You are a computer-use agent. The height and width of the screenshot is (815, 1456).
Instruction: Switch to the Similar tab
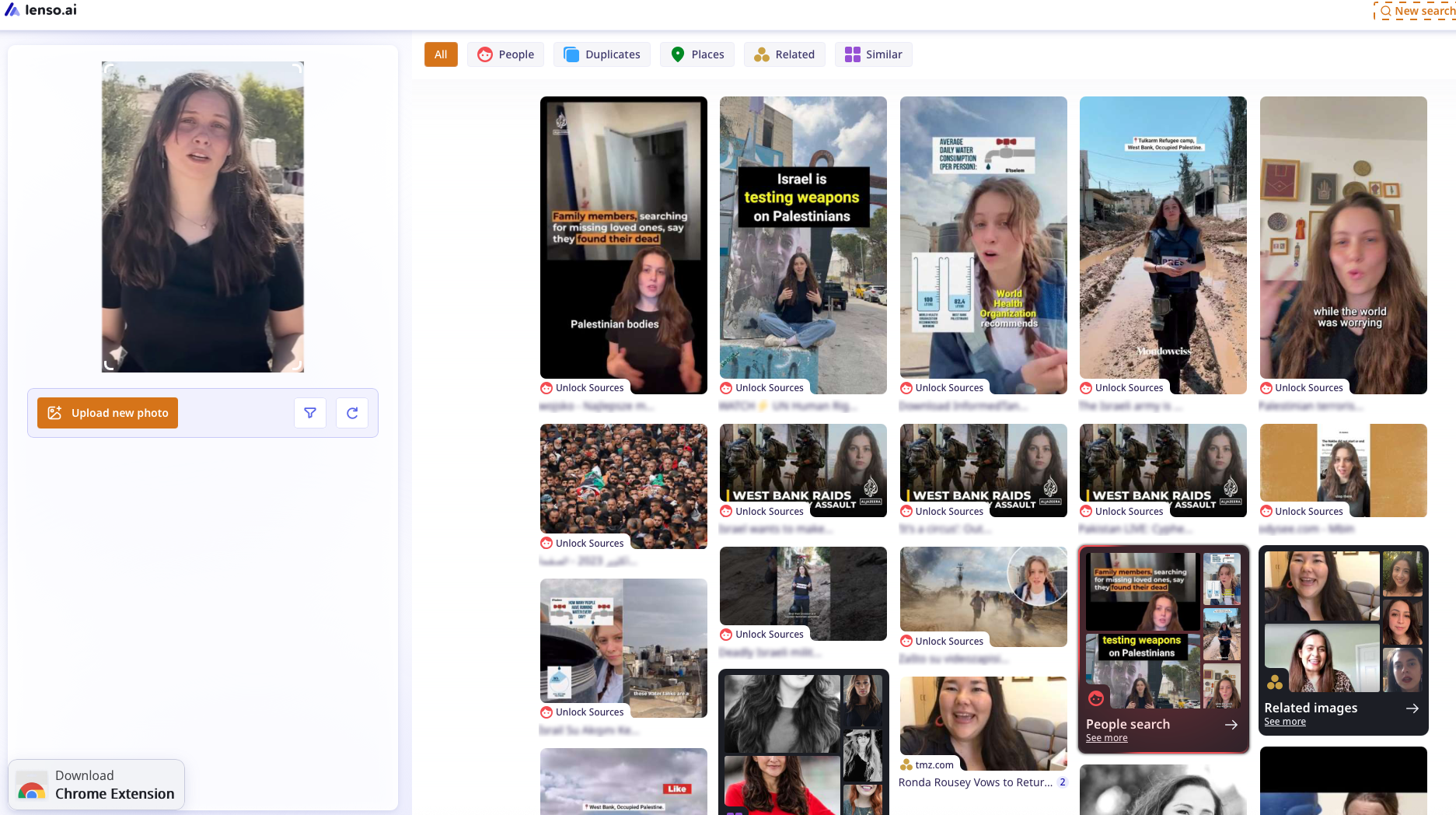click(x=874, y=54)
